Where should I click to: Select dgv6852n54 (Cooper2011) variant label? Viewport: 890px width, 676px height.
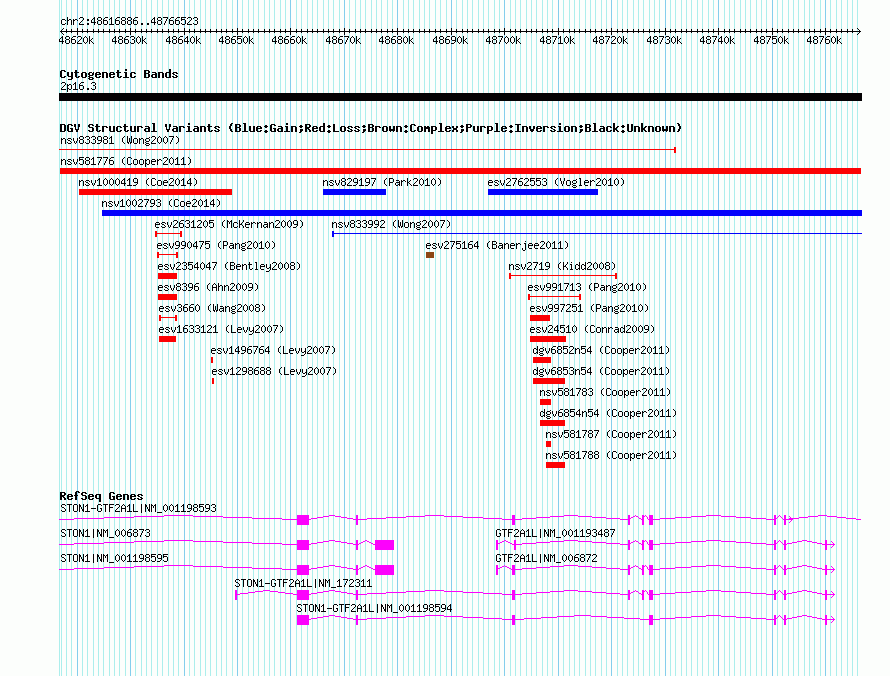click(601, 350)
